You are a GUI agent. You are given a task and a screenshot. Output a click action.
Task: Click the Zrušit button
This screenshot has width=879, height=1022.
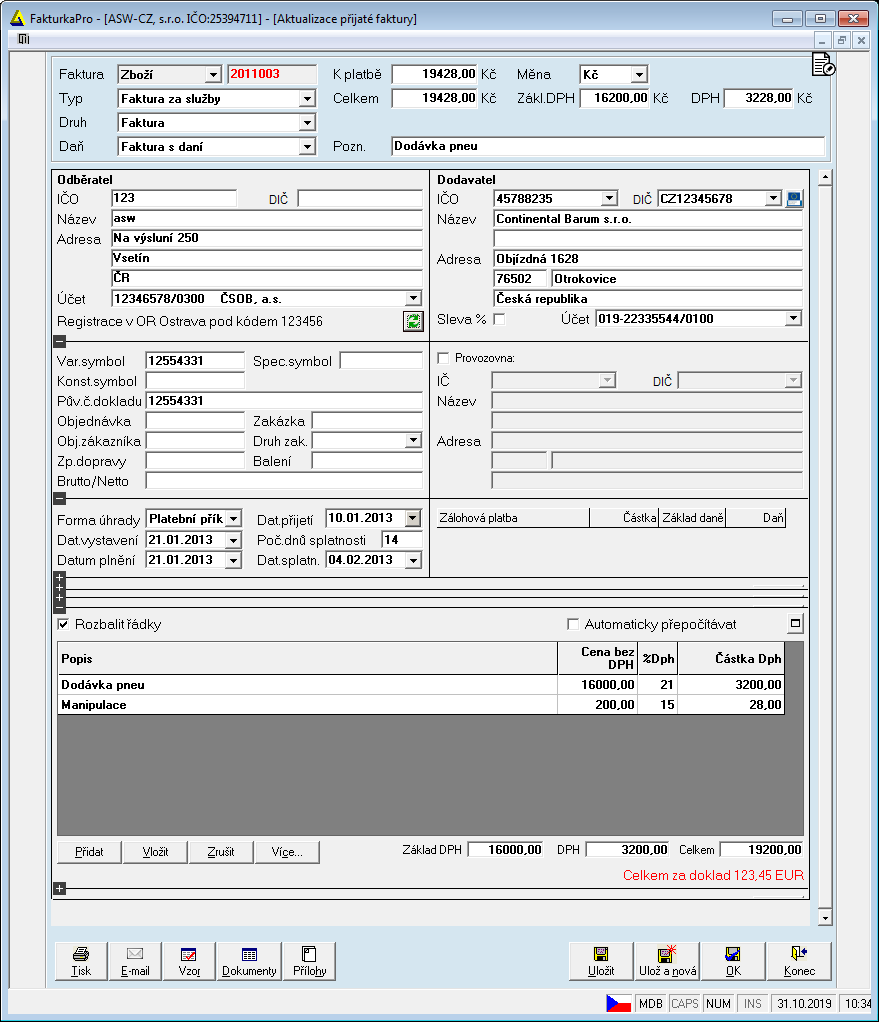click(221, 852)
